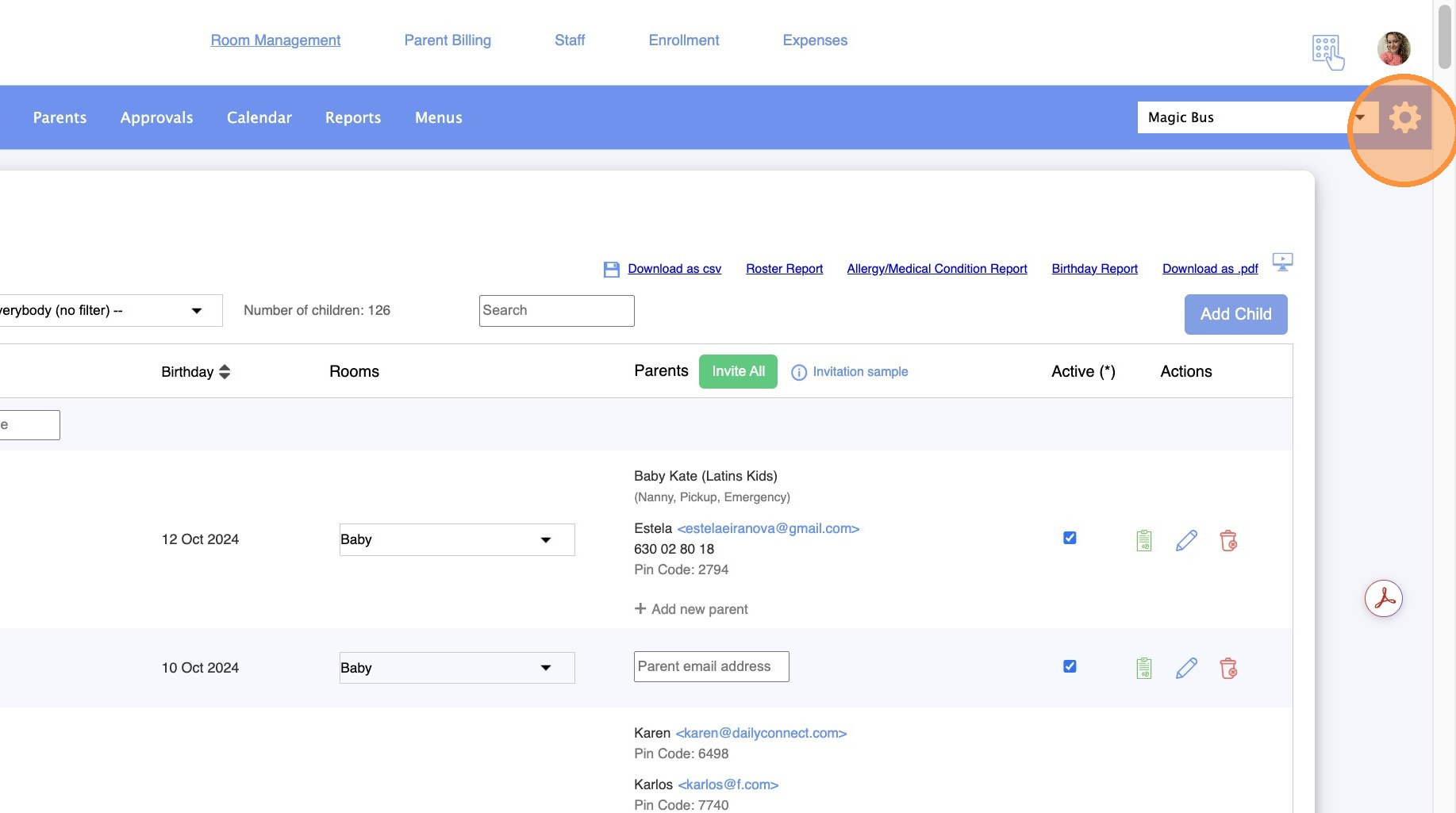Image resolution: width=1456 pixels, height=813 pixels.
Task: Click plus icon to add new parent
Action: click(x=640, y=608)
